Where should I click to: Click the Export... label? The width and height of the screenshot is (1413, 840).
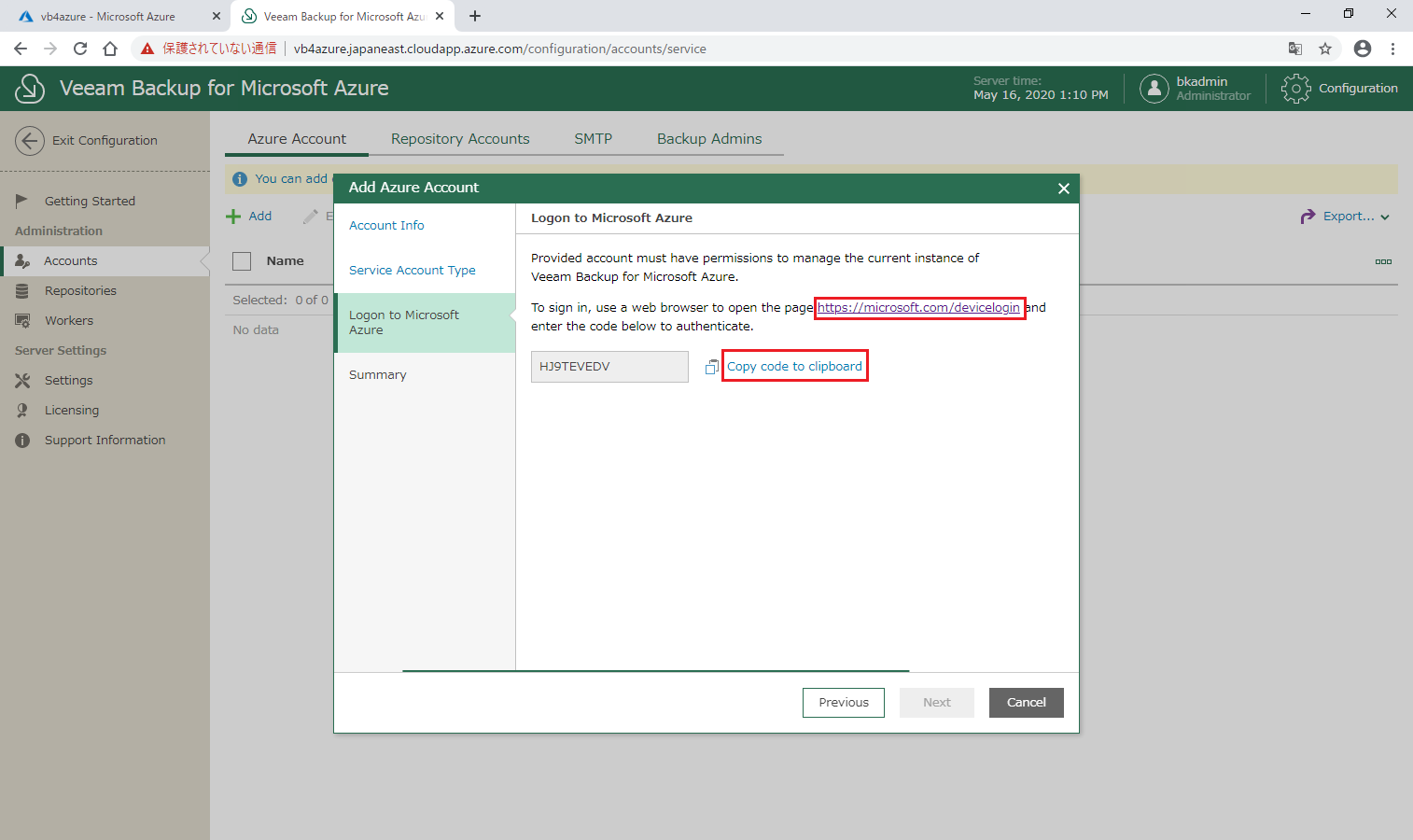[1349, 217]
